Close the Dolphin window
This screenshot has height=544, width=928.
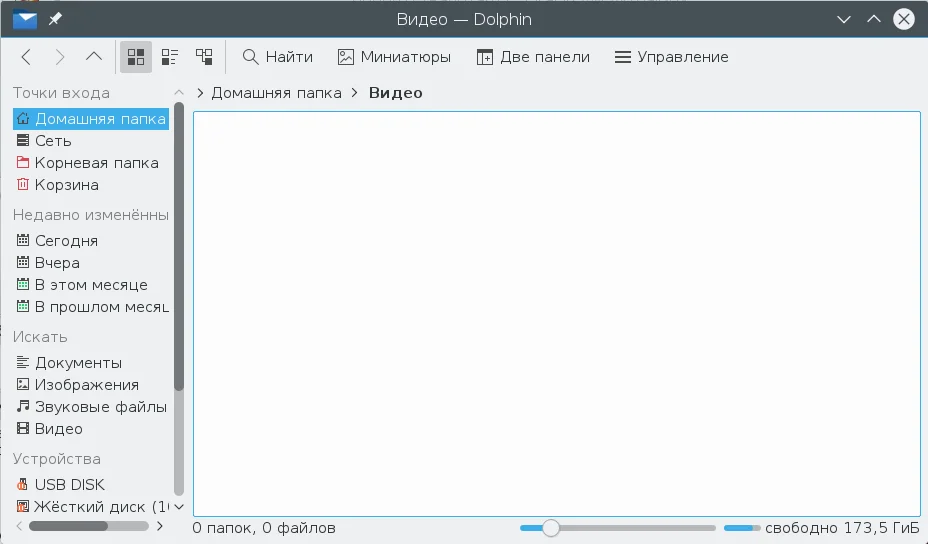904,19
